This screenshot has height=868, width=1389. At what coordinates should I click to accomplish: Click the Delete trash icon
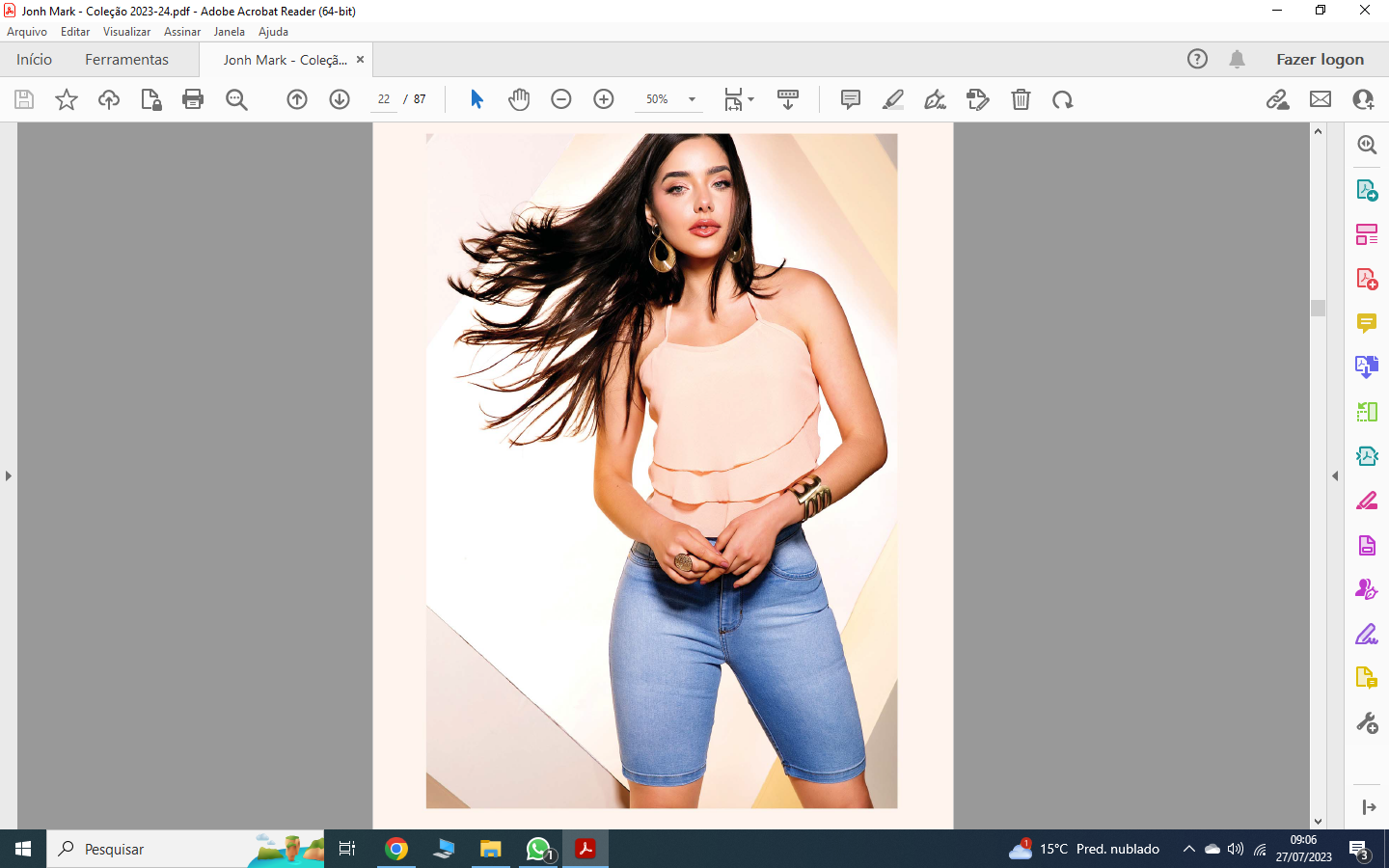point(1021,99)
